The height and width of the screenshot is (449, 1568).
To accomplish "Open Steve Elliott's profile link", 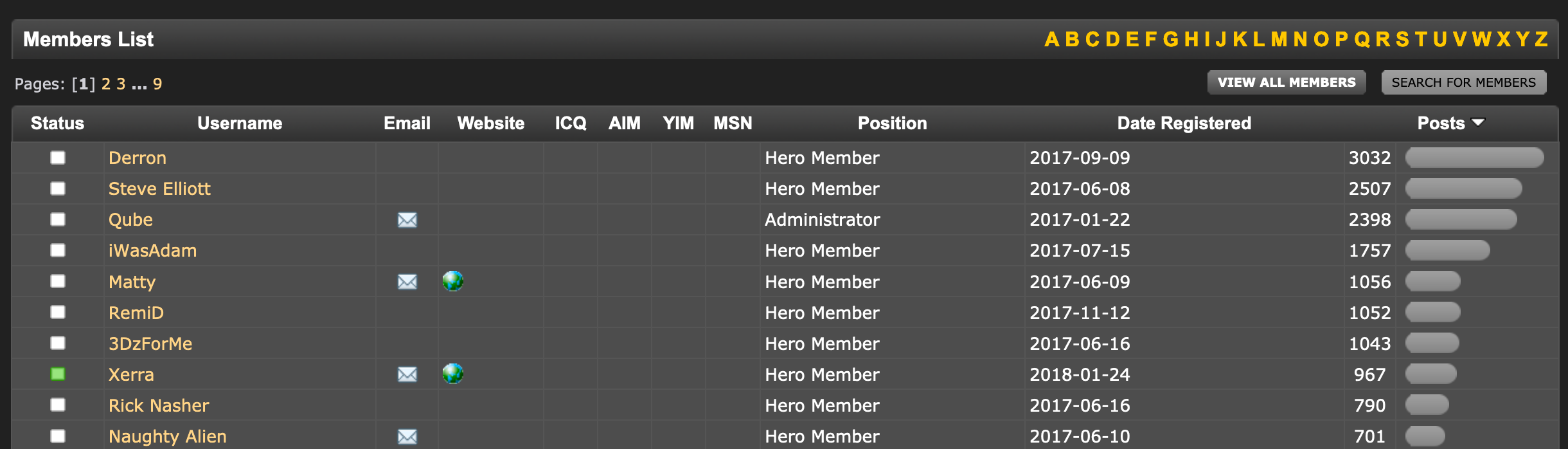I will tap(159, 189).
